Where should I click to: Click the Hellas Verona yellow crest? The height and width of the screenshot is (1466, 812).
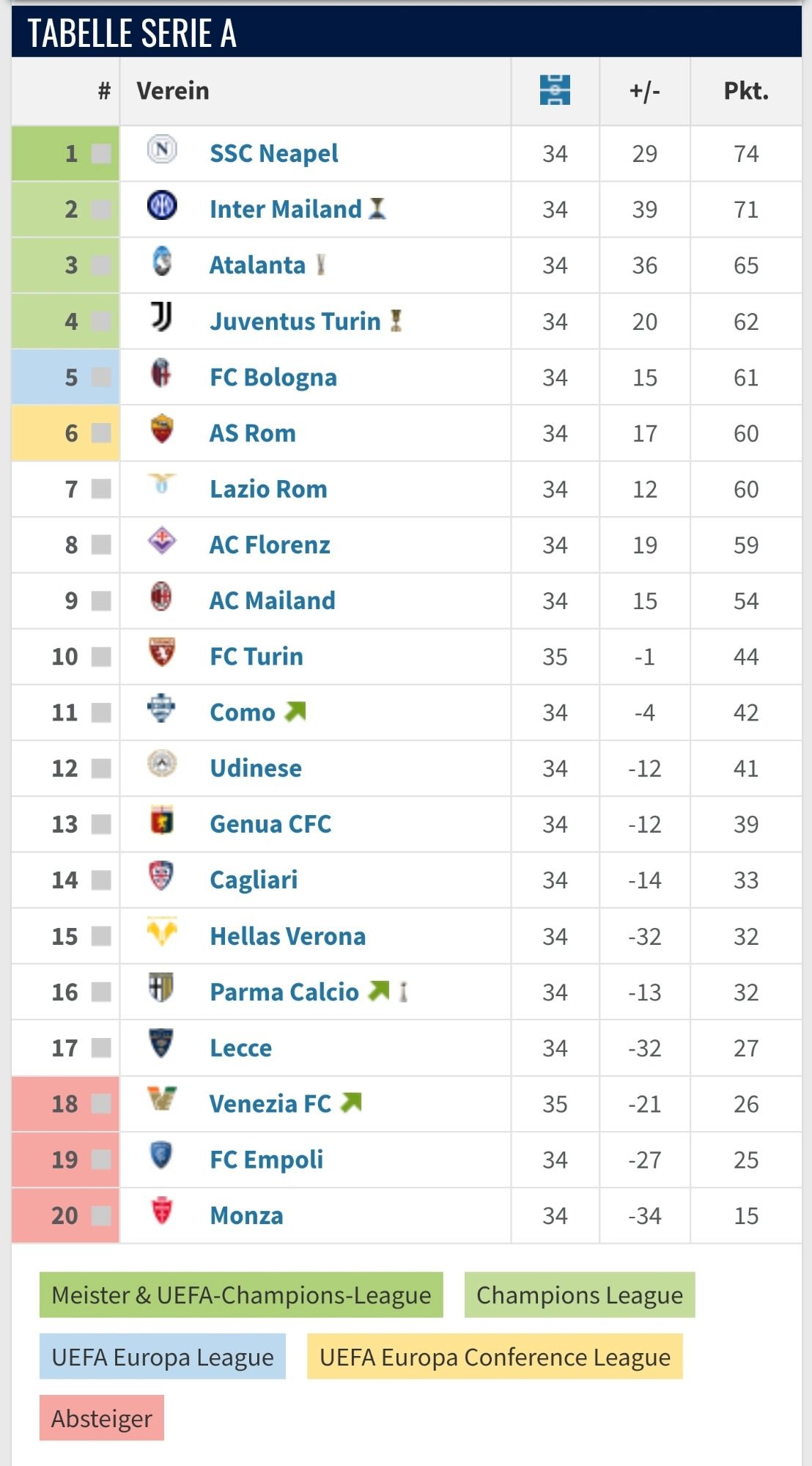(x=162, y=931)
